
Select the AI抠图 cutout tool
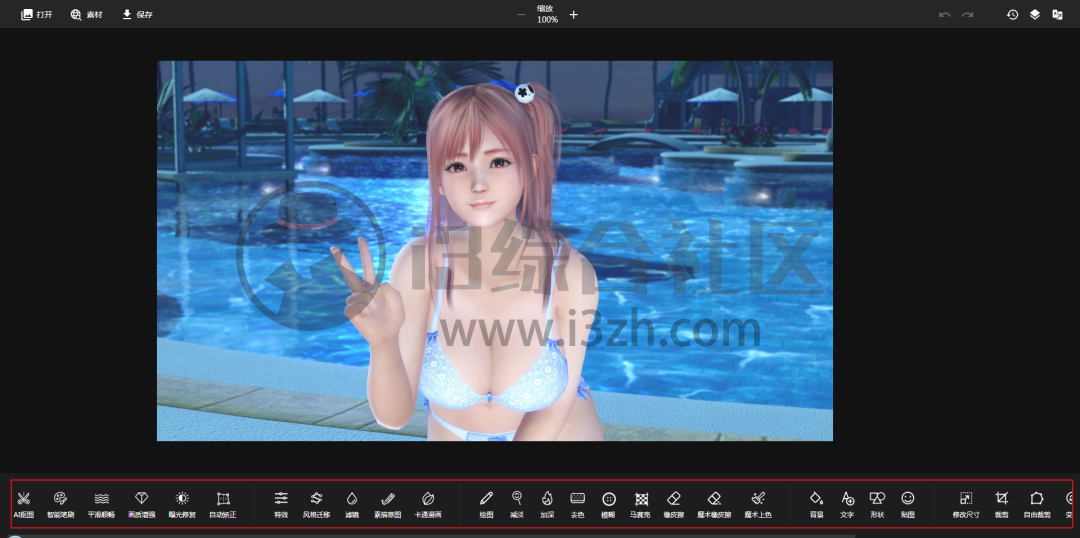pos(23,504)
